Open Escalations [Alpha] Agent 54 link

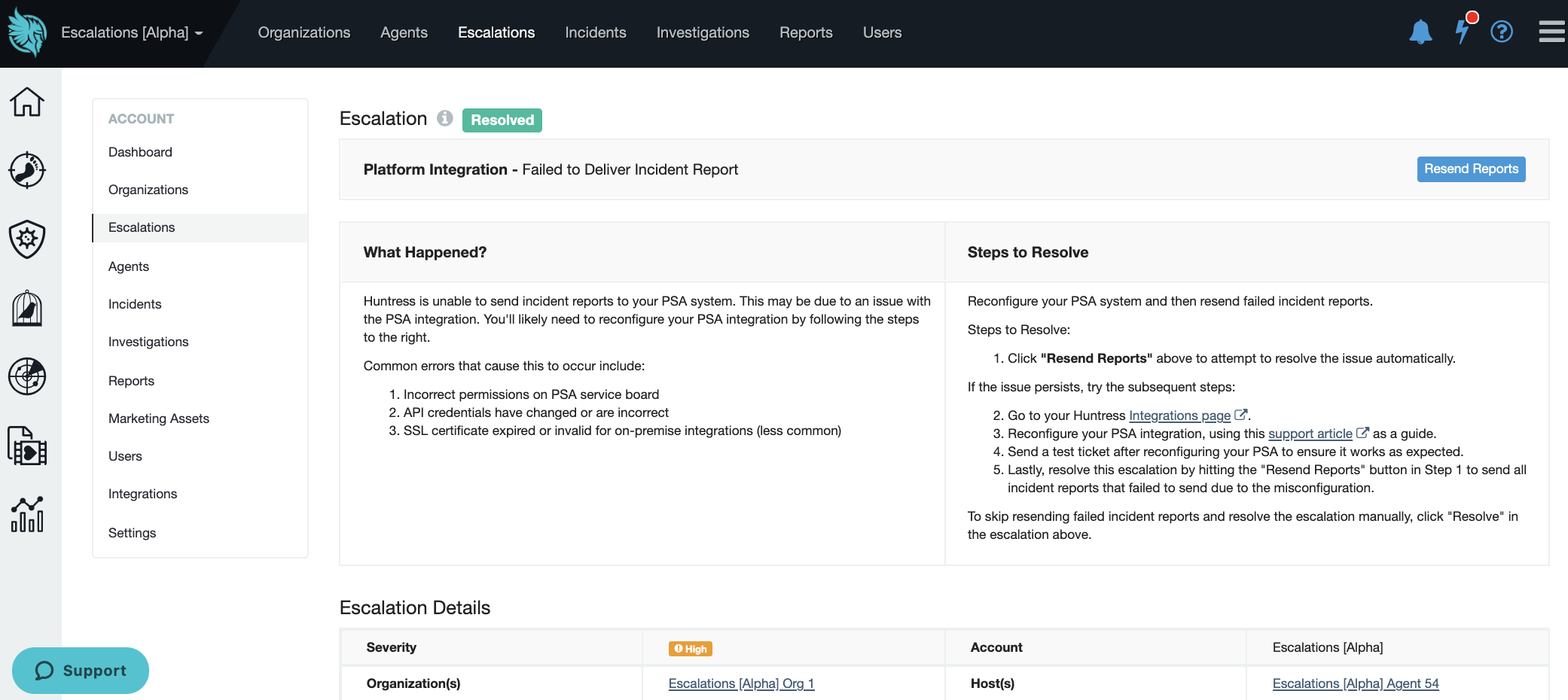coord(1356,683)
